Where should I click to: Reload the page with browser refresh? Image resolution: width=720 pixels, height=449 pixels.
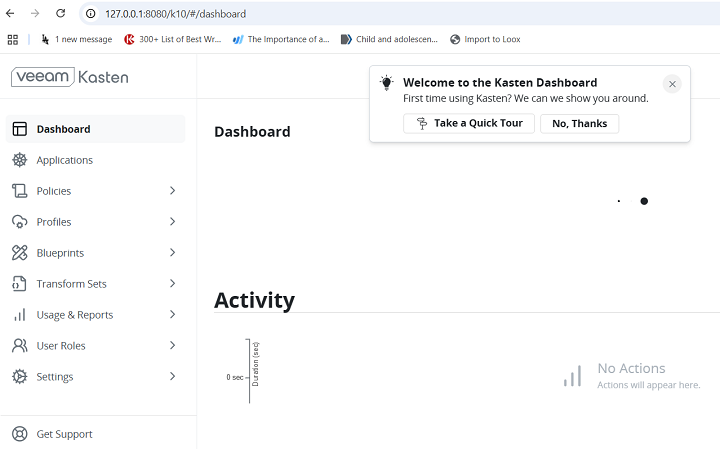60,14
